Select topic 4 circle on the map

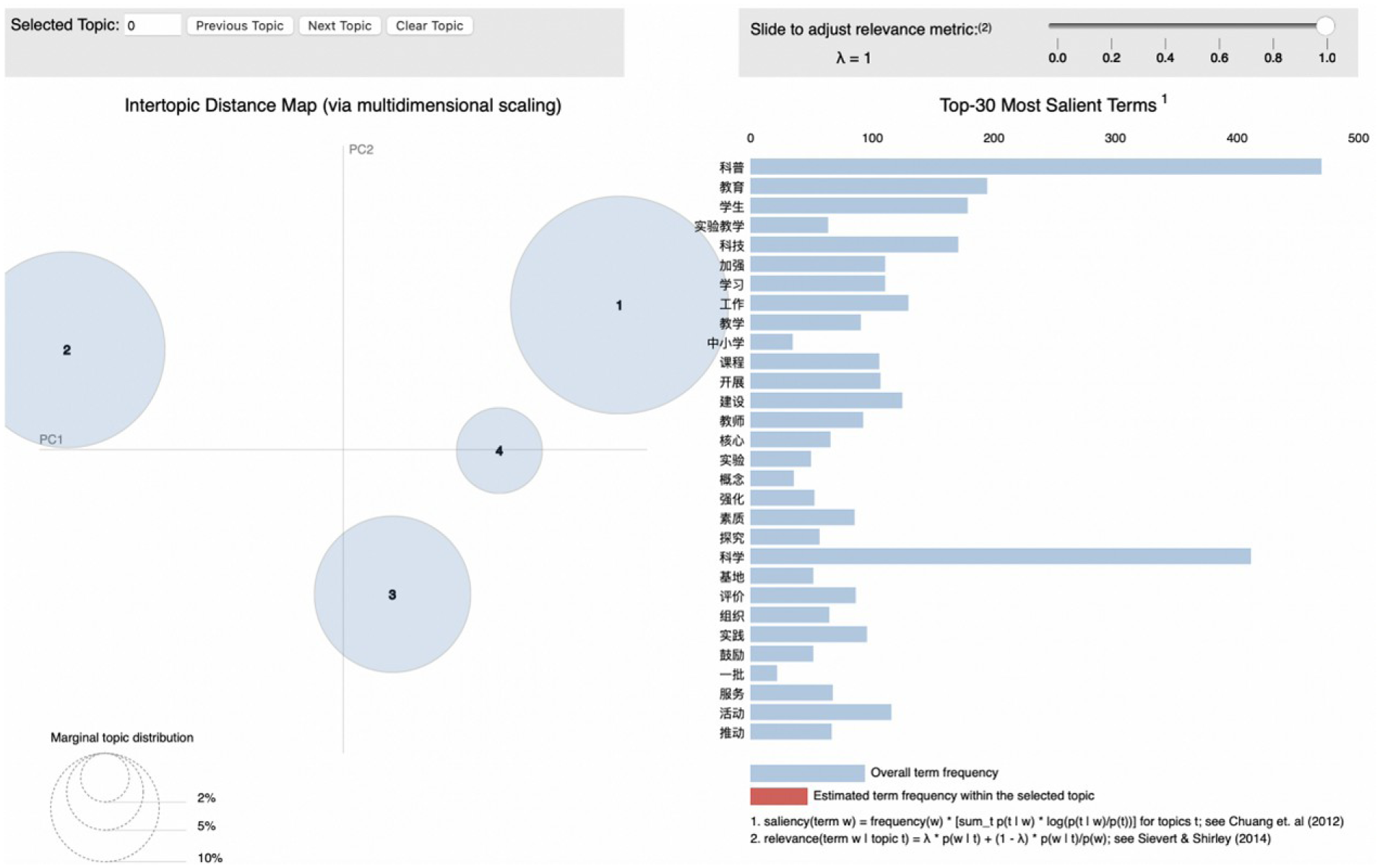[499, 451]
